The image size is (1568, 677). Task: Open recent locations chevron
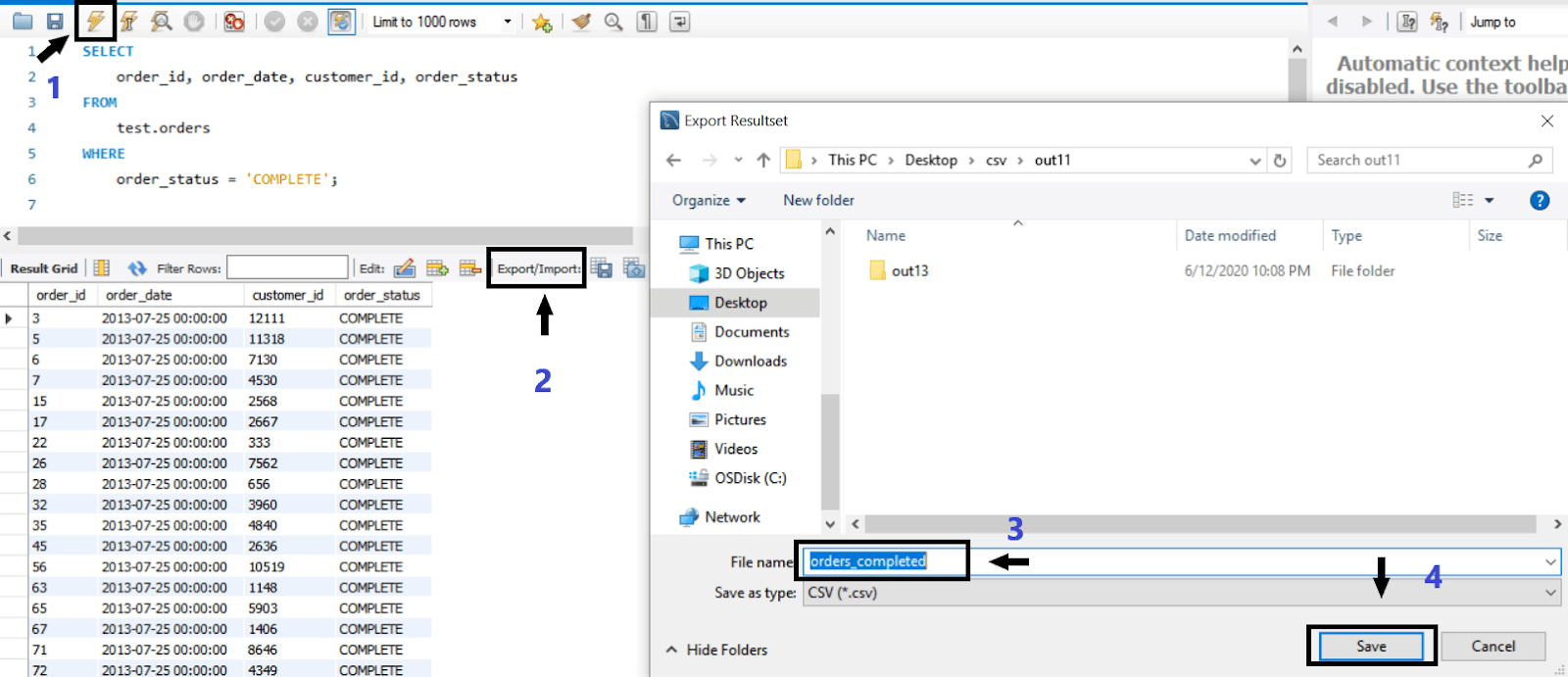click(738, 160)
